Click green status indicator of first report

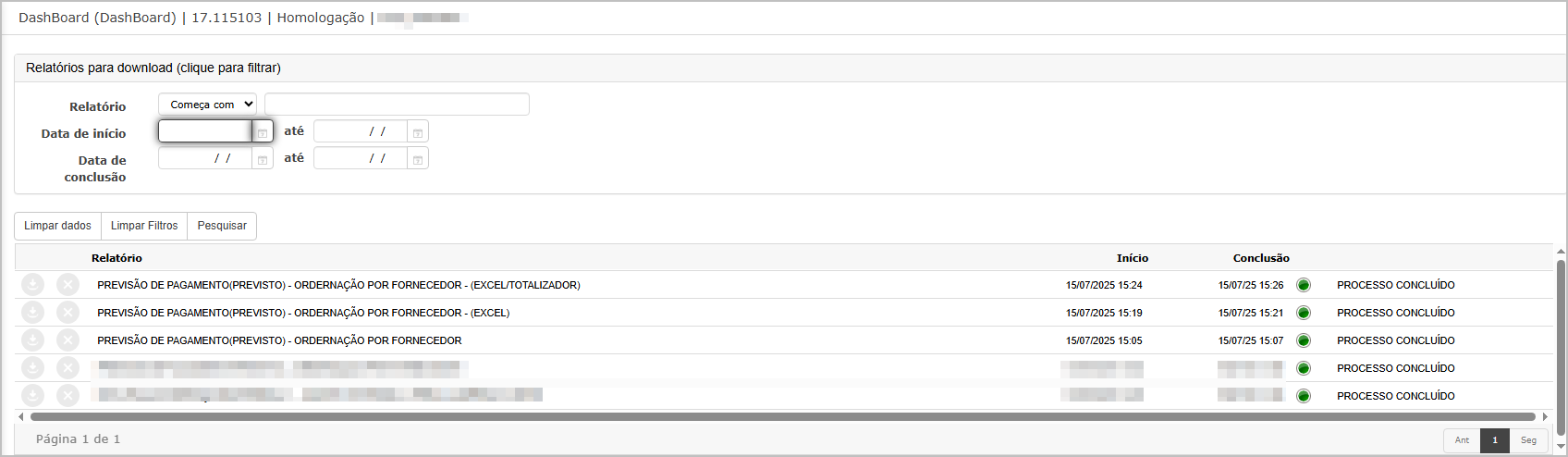coord(1304,285)
